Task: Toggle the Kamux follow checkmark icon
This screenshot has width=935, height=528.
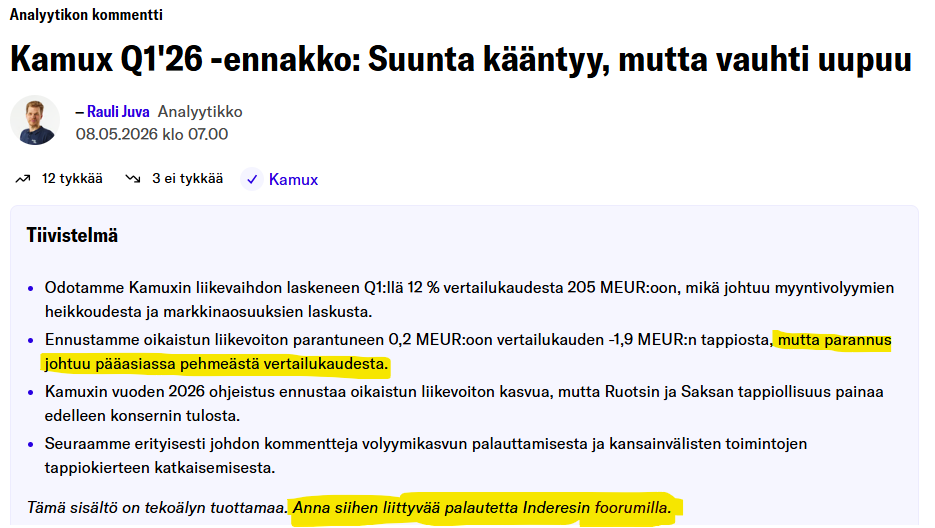Action: click(x=252, y=179)
